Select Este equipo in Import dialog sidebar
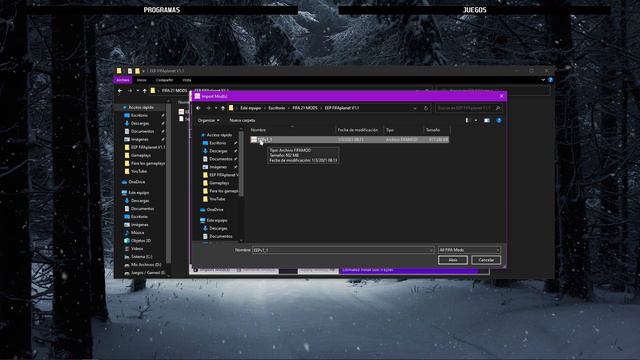 click(217, 220)
